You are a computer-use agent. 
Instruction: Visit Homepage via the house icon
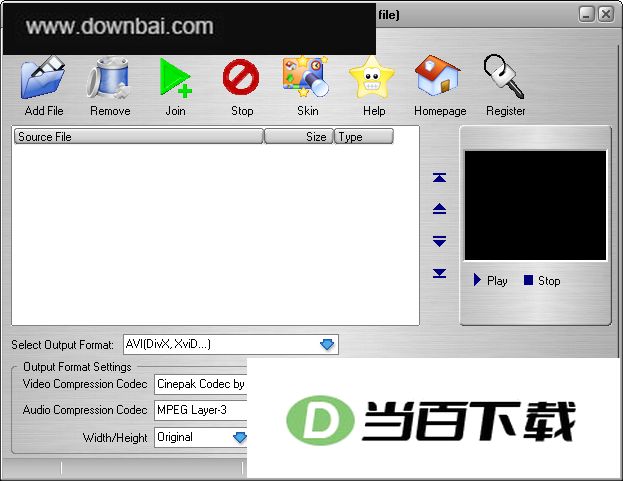(x=437, y=75)
